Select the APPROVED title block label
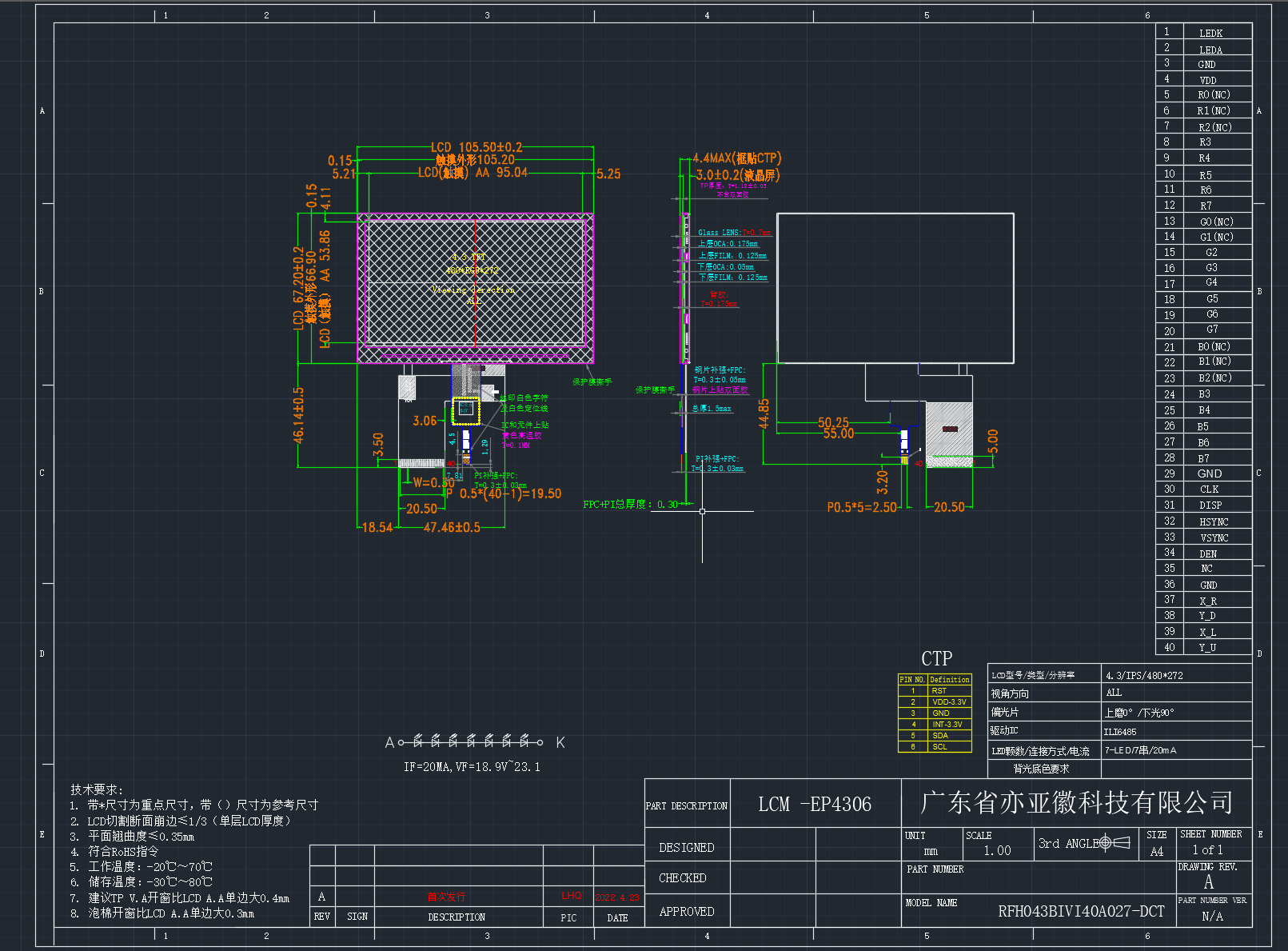Image resolution: width=1288 pixels, height=951 pixels. point(686,912)
